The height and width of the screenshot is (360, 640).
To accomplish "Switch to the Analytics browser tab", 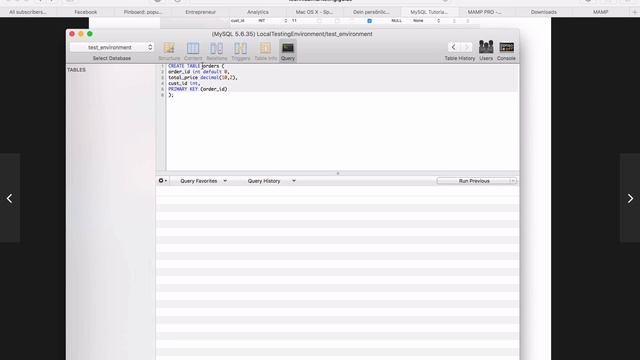I will pos(258,12).
